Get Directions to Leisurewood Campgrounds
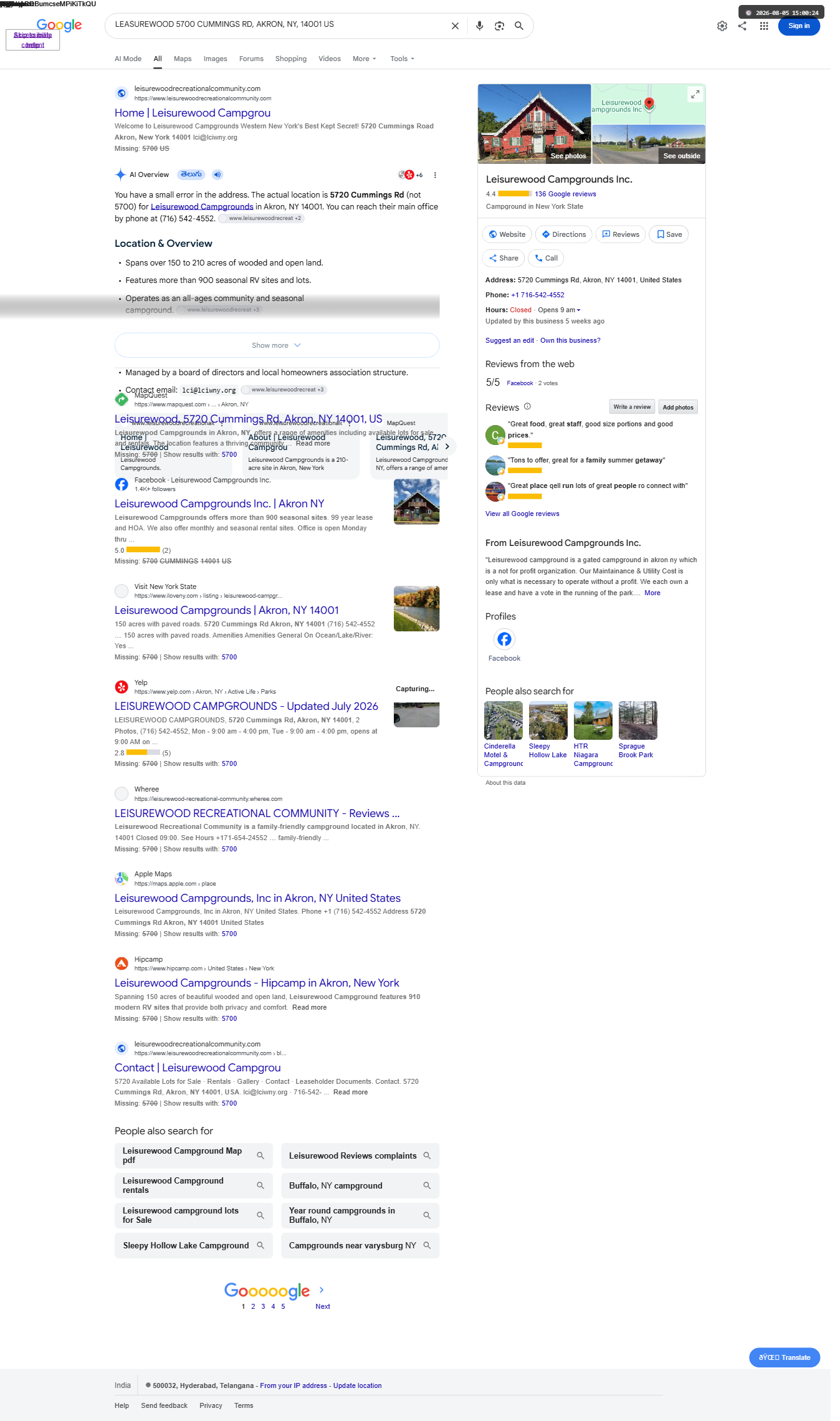 tap(563, 234)
